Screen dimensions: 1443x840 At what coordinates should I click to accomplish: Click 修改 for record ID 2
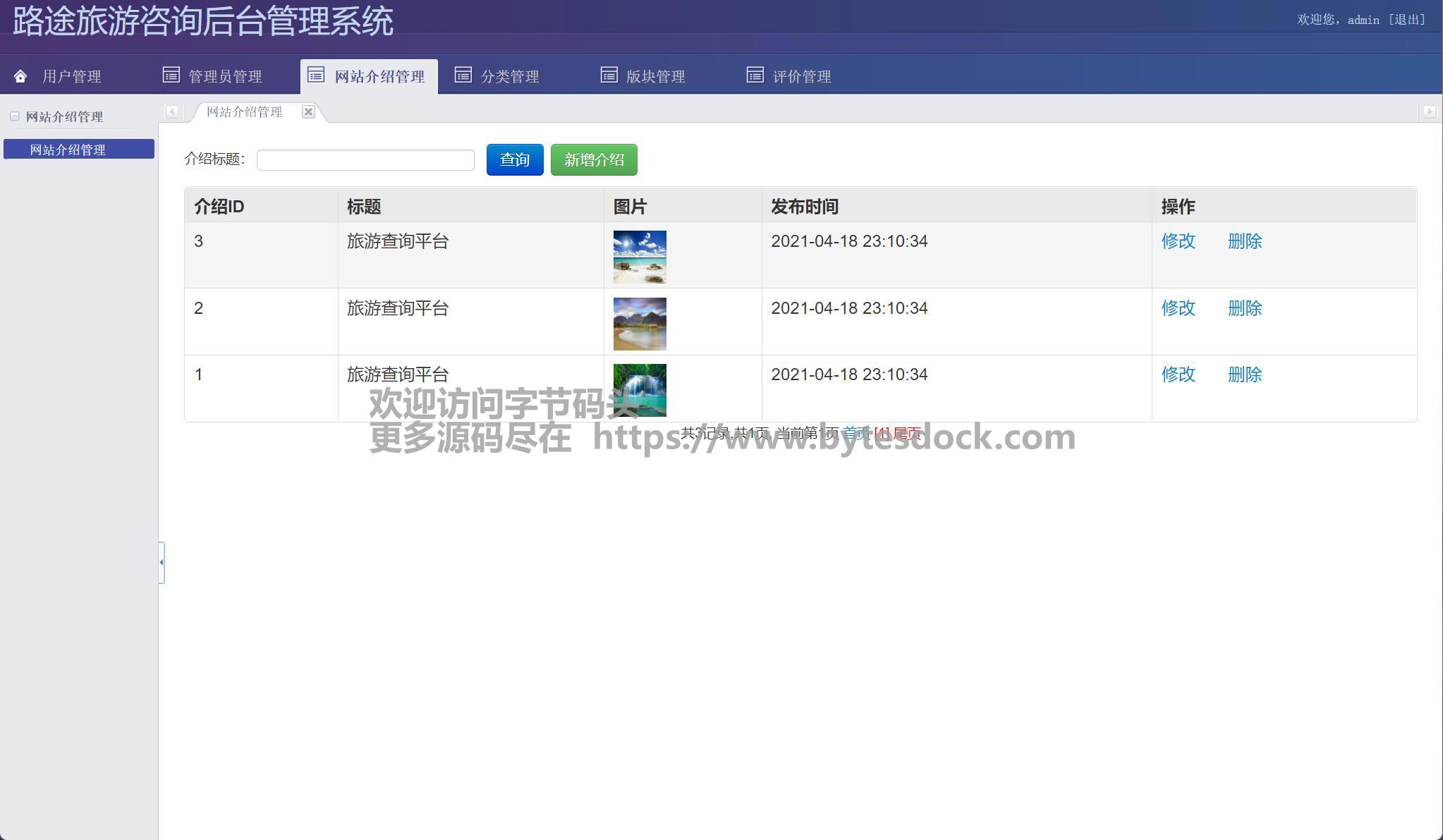click(x=1178, y=308)
